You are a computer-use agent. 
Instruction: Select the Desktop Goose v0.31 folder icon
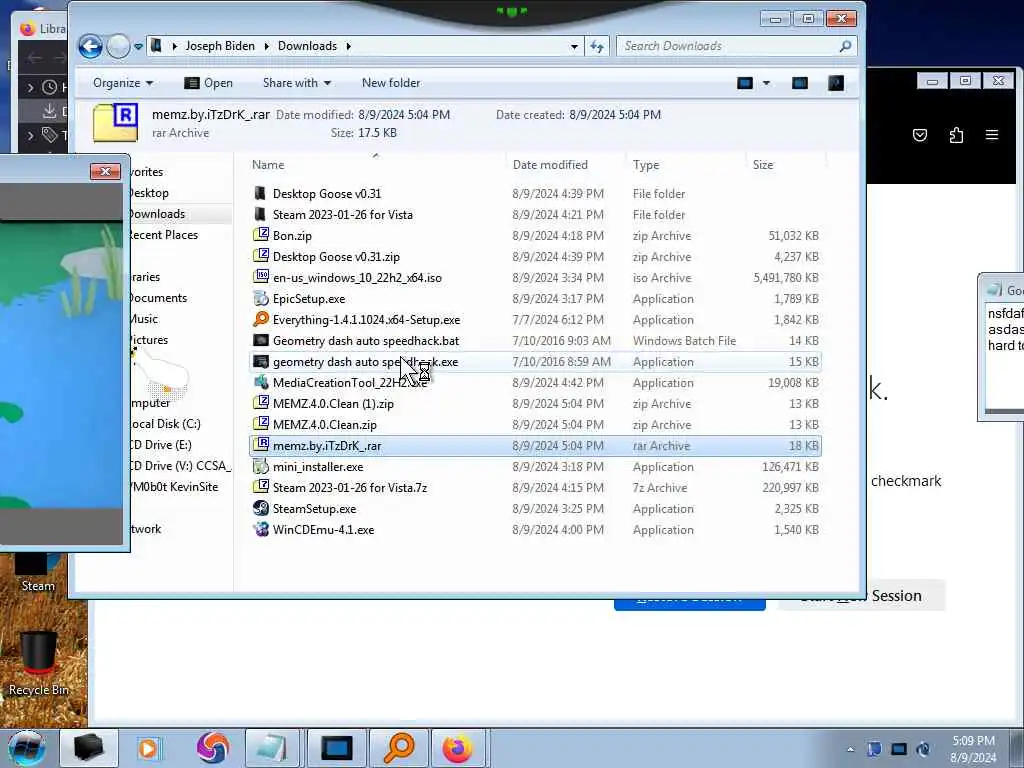point(261,193)
